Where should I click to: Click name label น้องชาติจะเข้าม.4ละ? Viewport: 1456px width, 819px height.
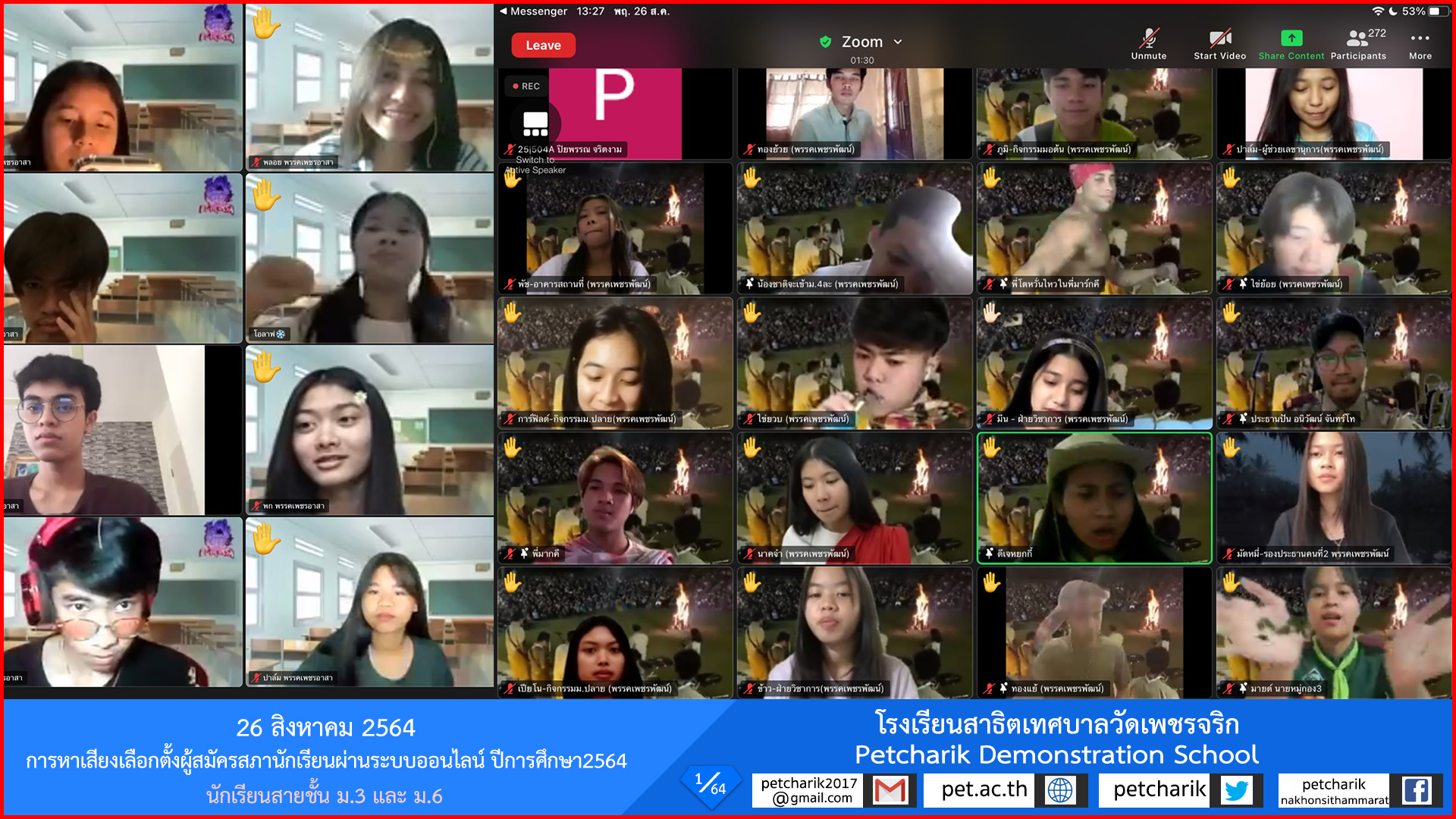(x=827, y=284)
